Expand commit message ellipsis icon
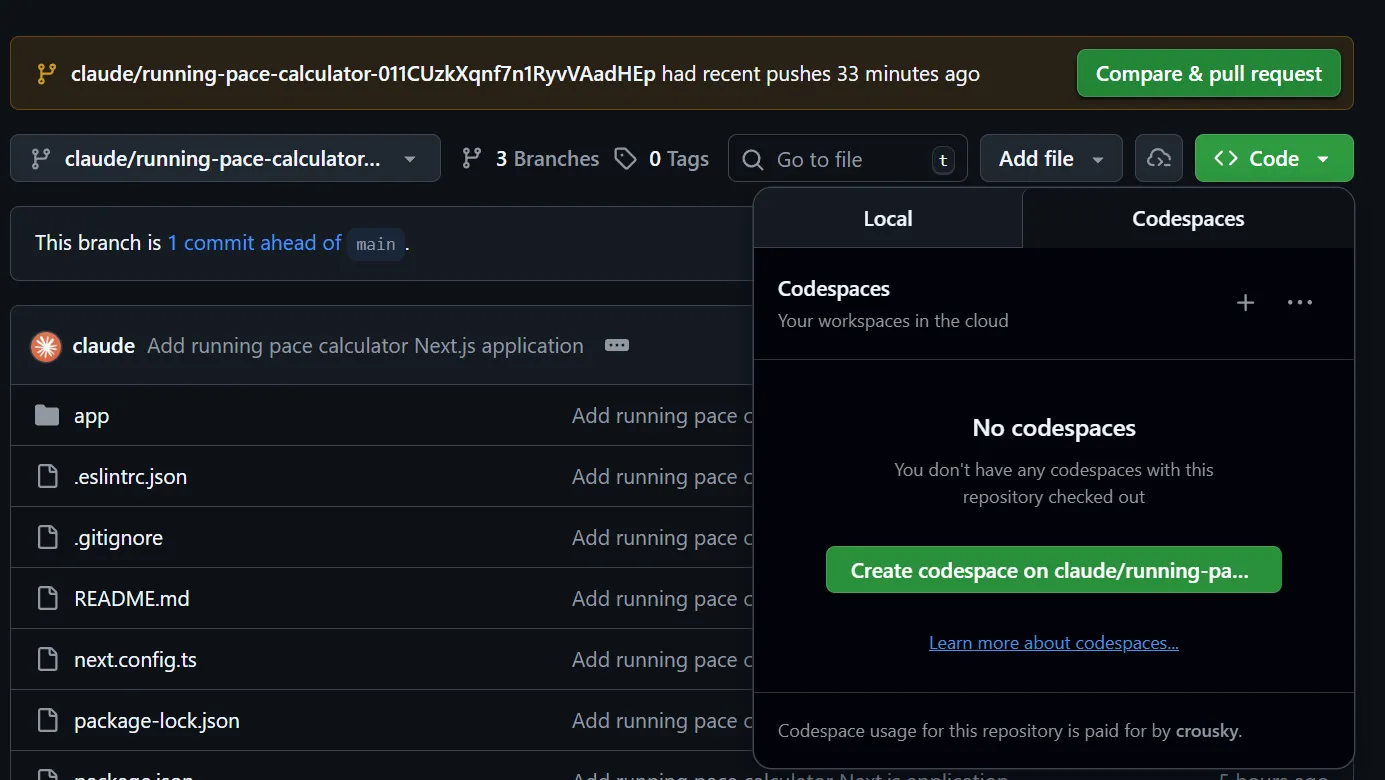The width and height of the screenshot is (1385, 780). (617, 346)
